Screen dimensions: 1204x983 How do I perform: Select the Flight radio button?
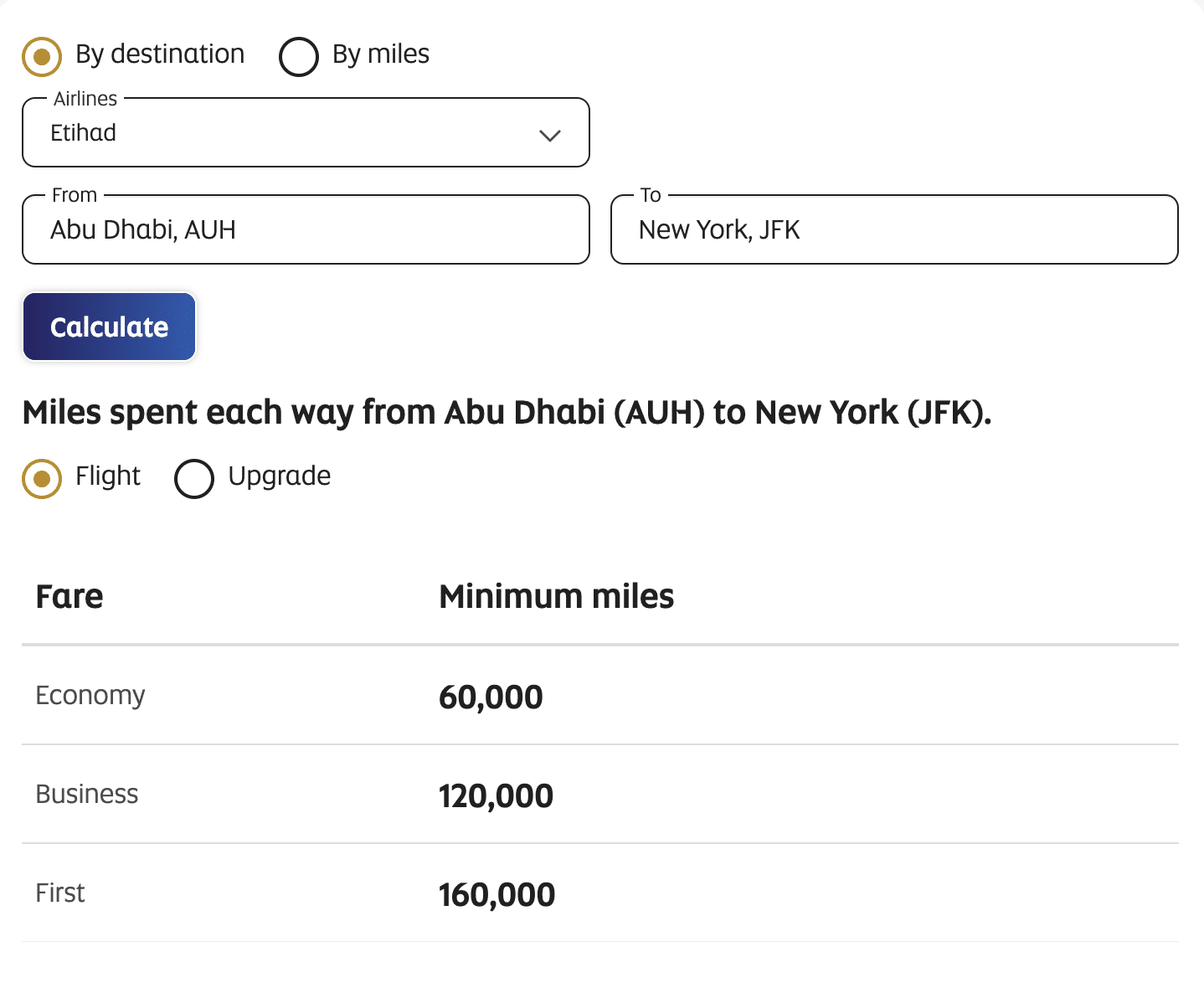pyautogui.click(x=42, y=479)
